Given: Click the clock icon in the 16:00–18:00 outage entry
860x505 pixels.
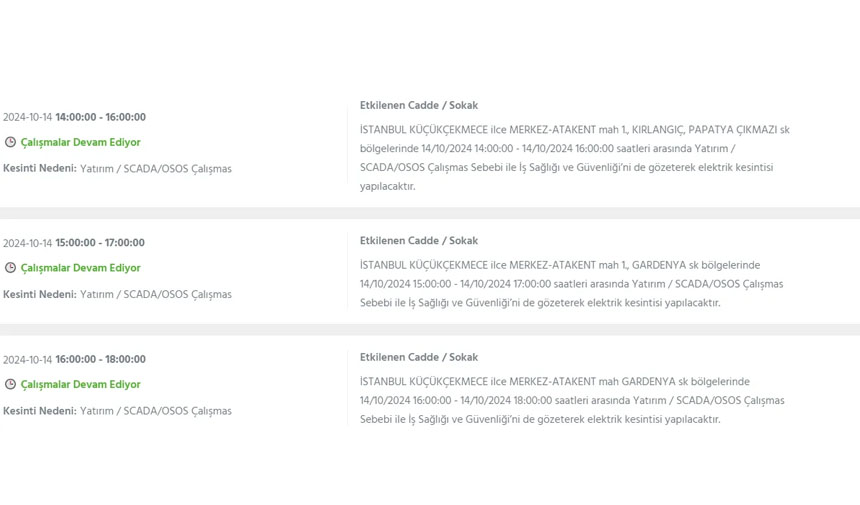Looking at the screenshot, I should (x=10, y=385).
